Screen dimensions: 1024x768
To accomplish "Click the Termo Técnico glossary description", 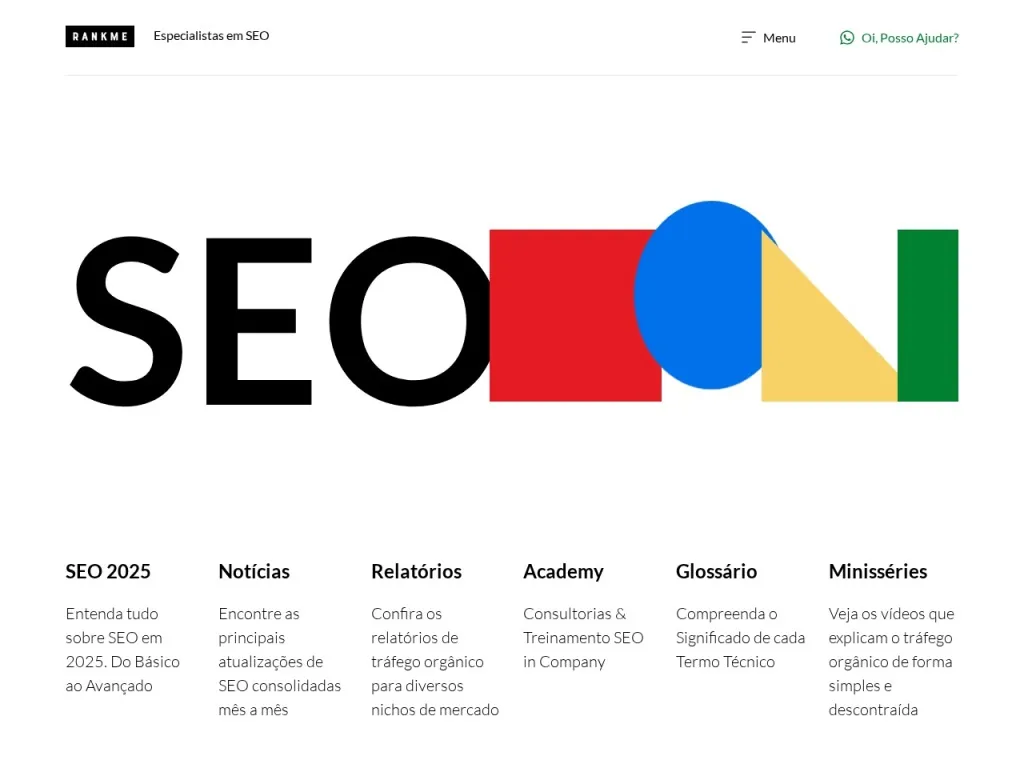I will 741,637.
